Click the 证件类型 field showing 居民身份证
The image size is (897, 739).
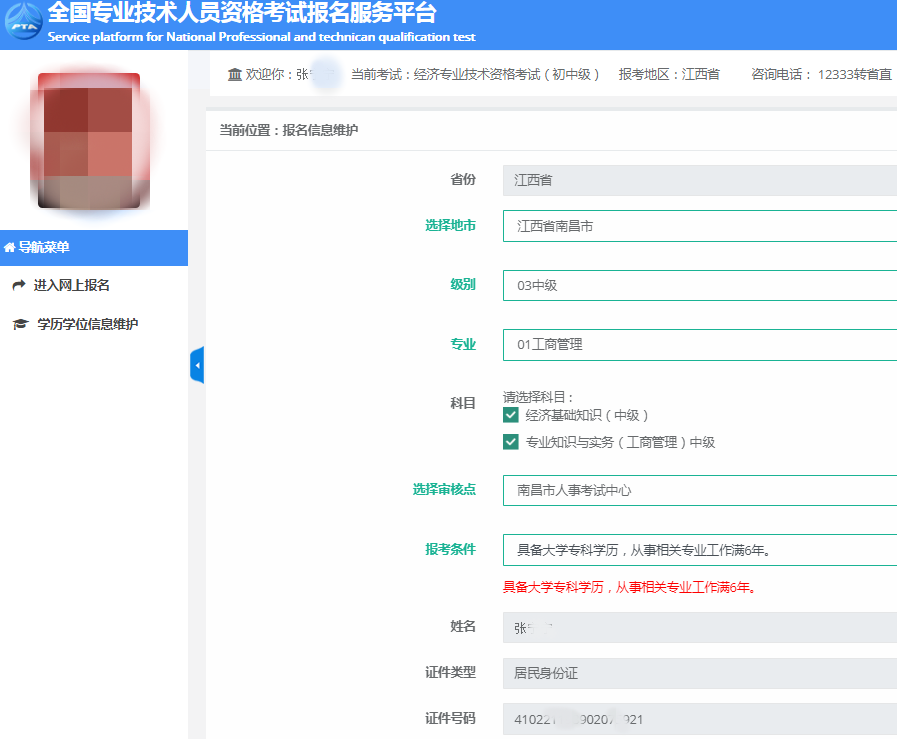pos(700,673)
